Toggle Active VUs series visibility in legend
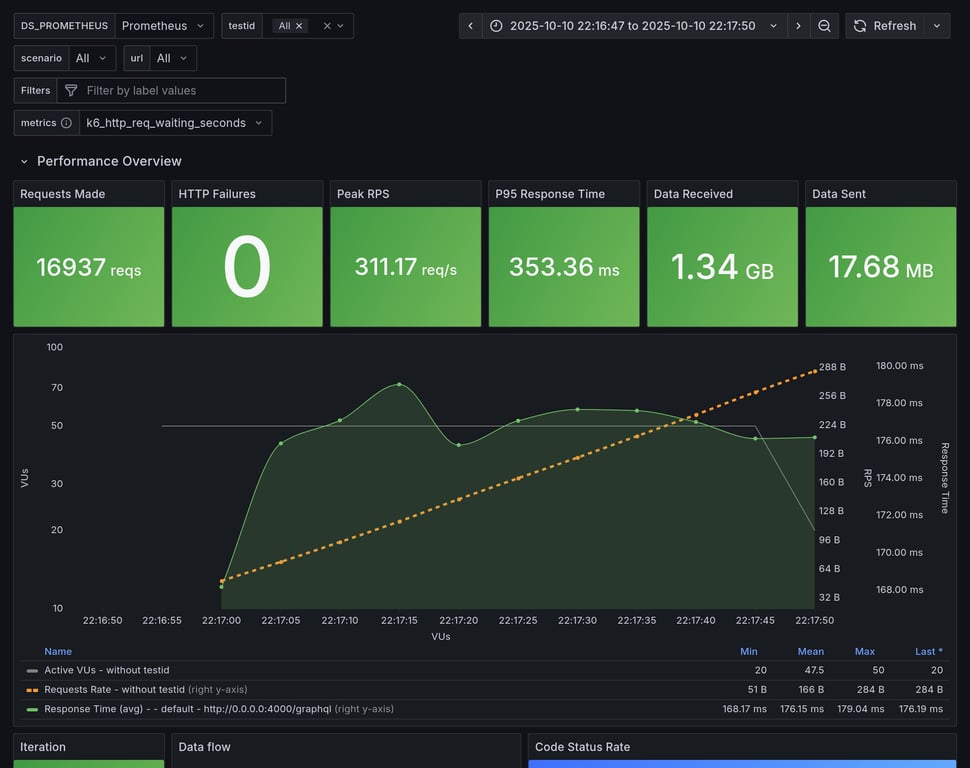This screenshot has width=970, height=768. (108, 670)
